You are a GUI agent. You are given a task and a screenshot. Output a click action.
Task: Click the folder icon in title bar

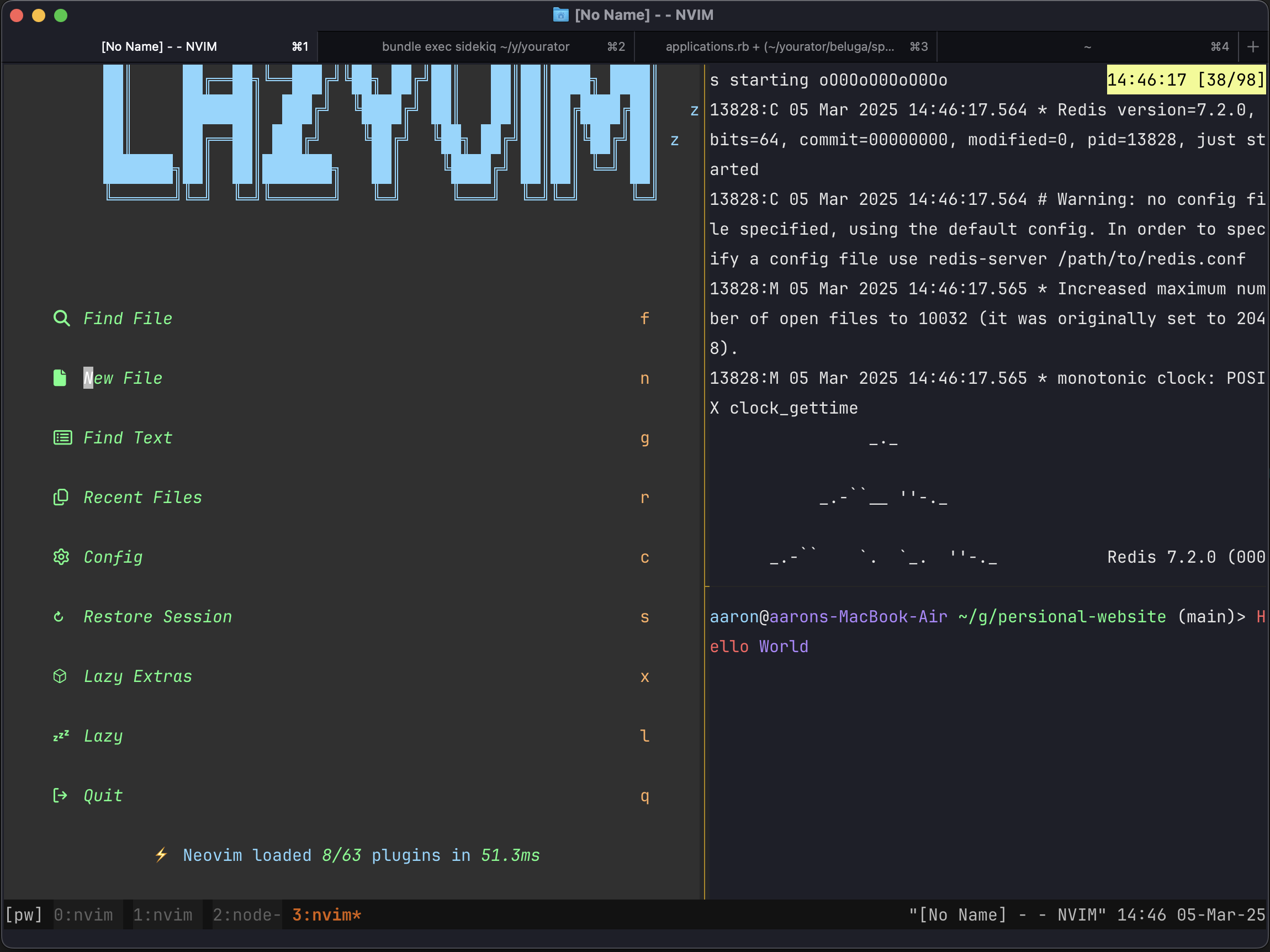560,15
